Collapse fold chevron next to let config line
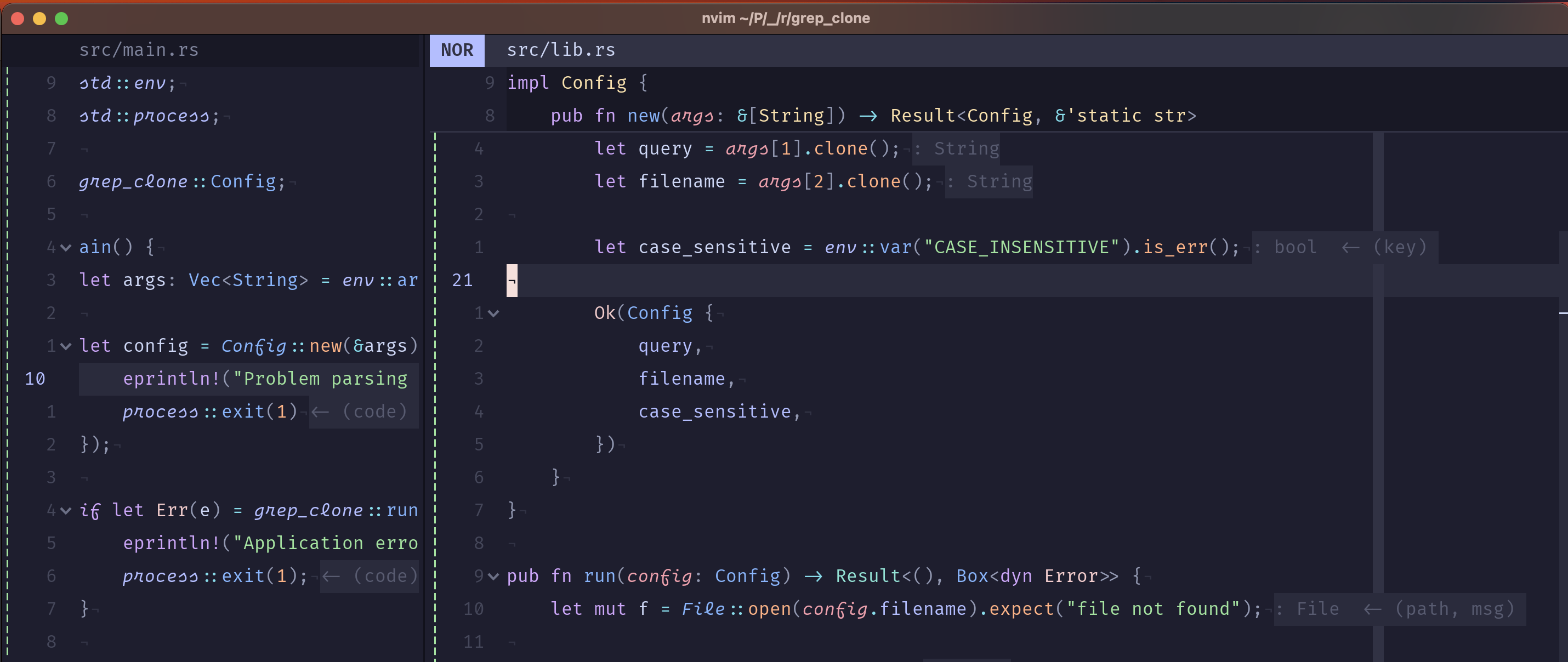The image size is (1568, 662). point(66,346)
